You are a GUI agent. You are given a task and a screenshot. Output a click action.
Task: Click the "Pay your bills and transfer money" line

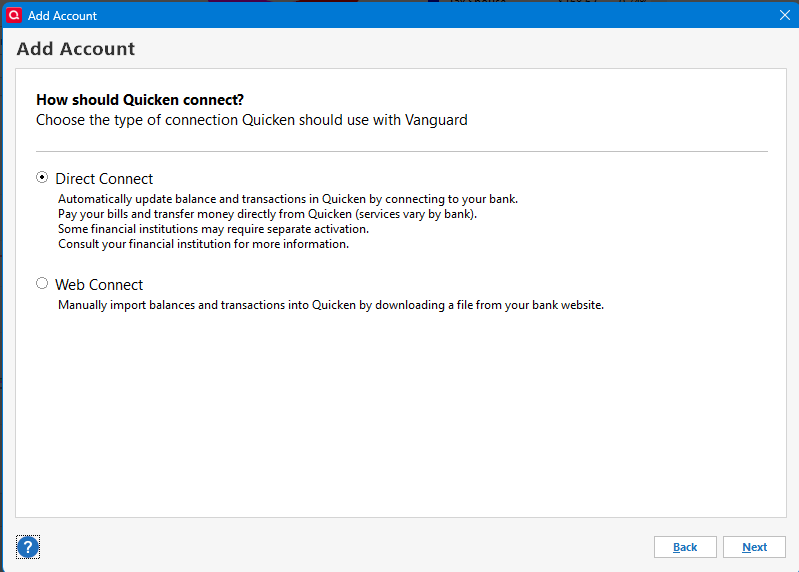[267, 214]
